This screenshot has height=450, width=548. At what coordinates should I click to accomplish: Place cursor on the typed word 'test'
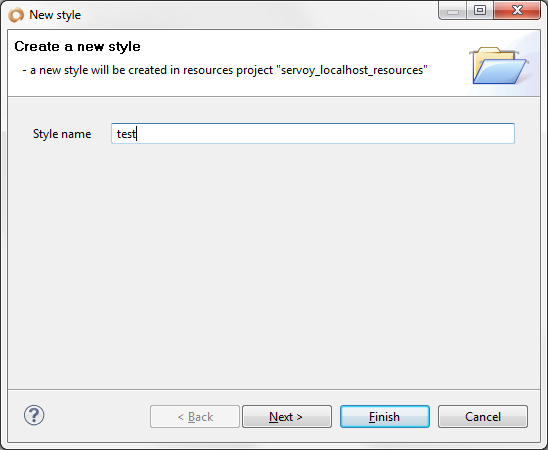(126, 134)
